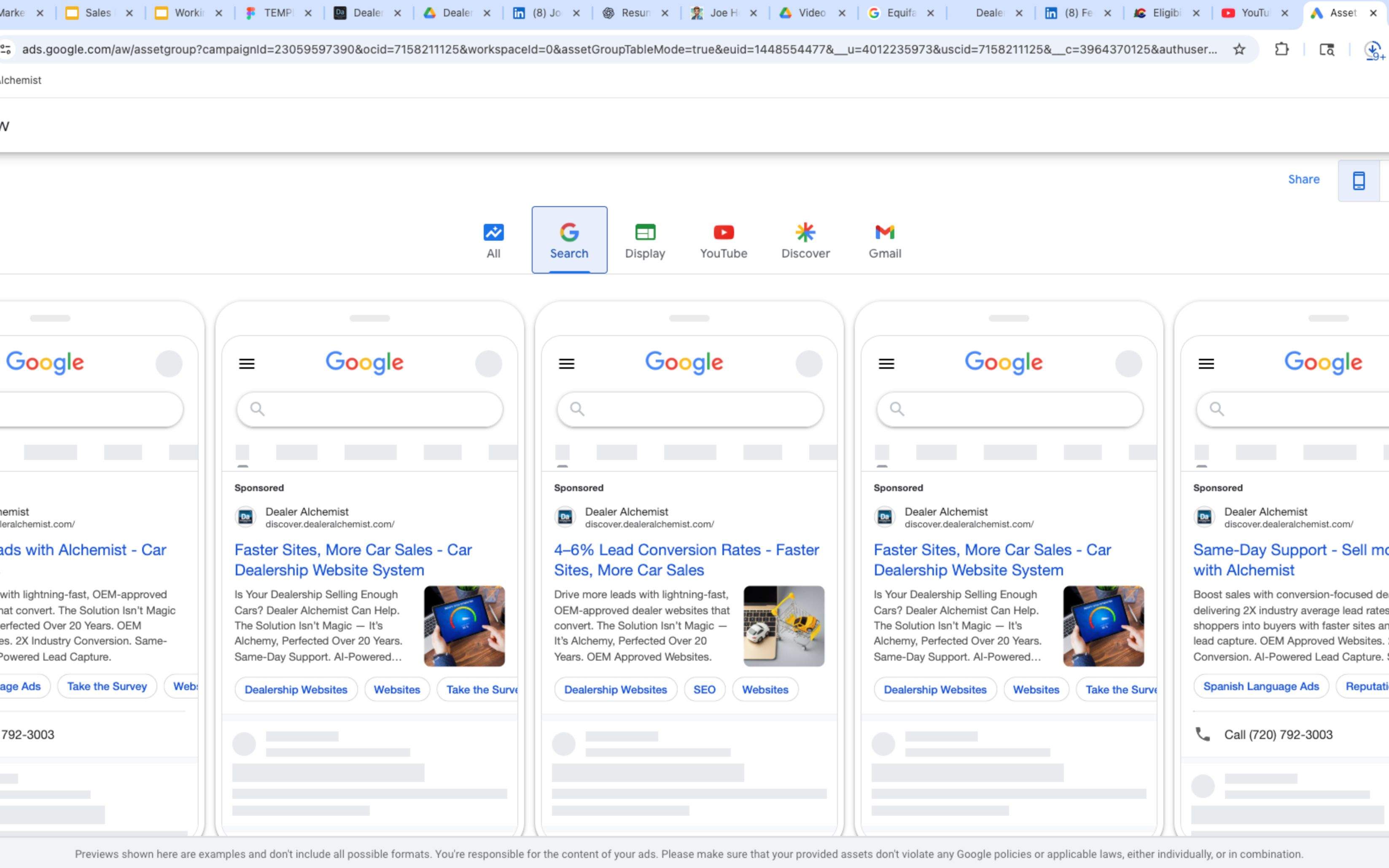Click the Spanish Language Ads chip

click(1260, 686)
